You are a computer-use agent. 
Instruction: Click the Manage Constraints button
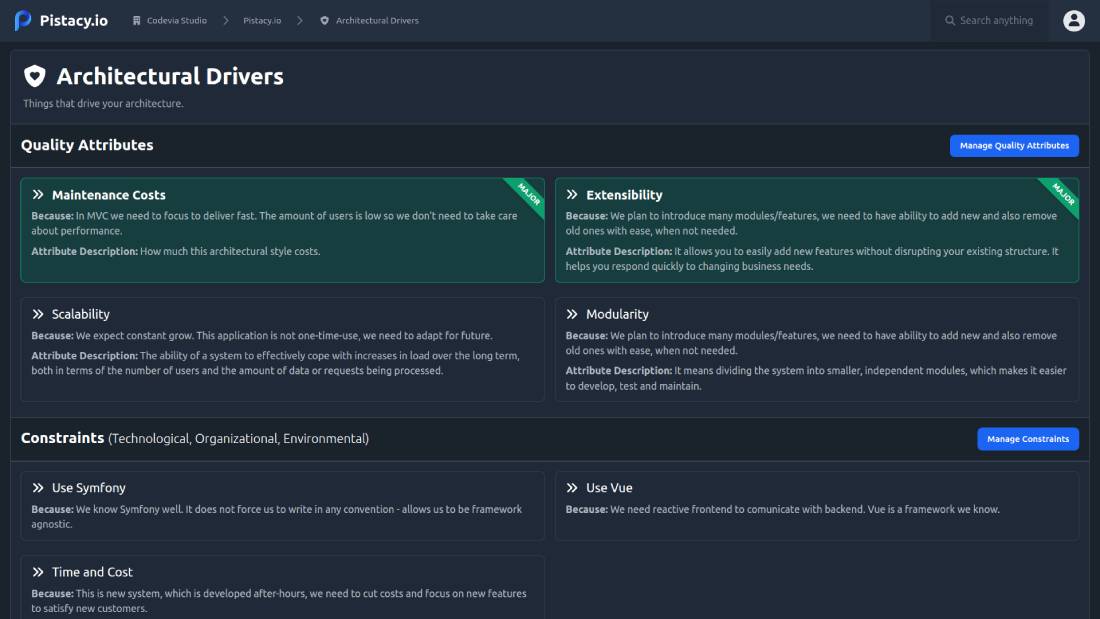[x=1029, y=438]
